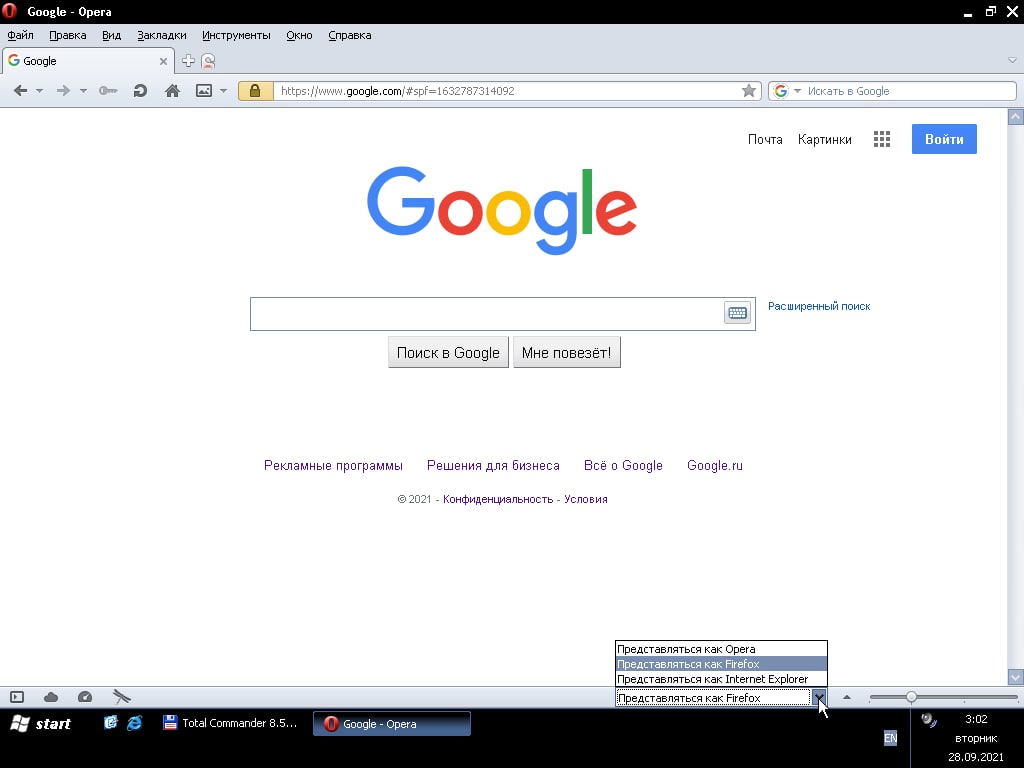The image size is (1024, 768).
Task: Click the user-agent combo box arrow
Action: point(818,697)
